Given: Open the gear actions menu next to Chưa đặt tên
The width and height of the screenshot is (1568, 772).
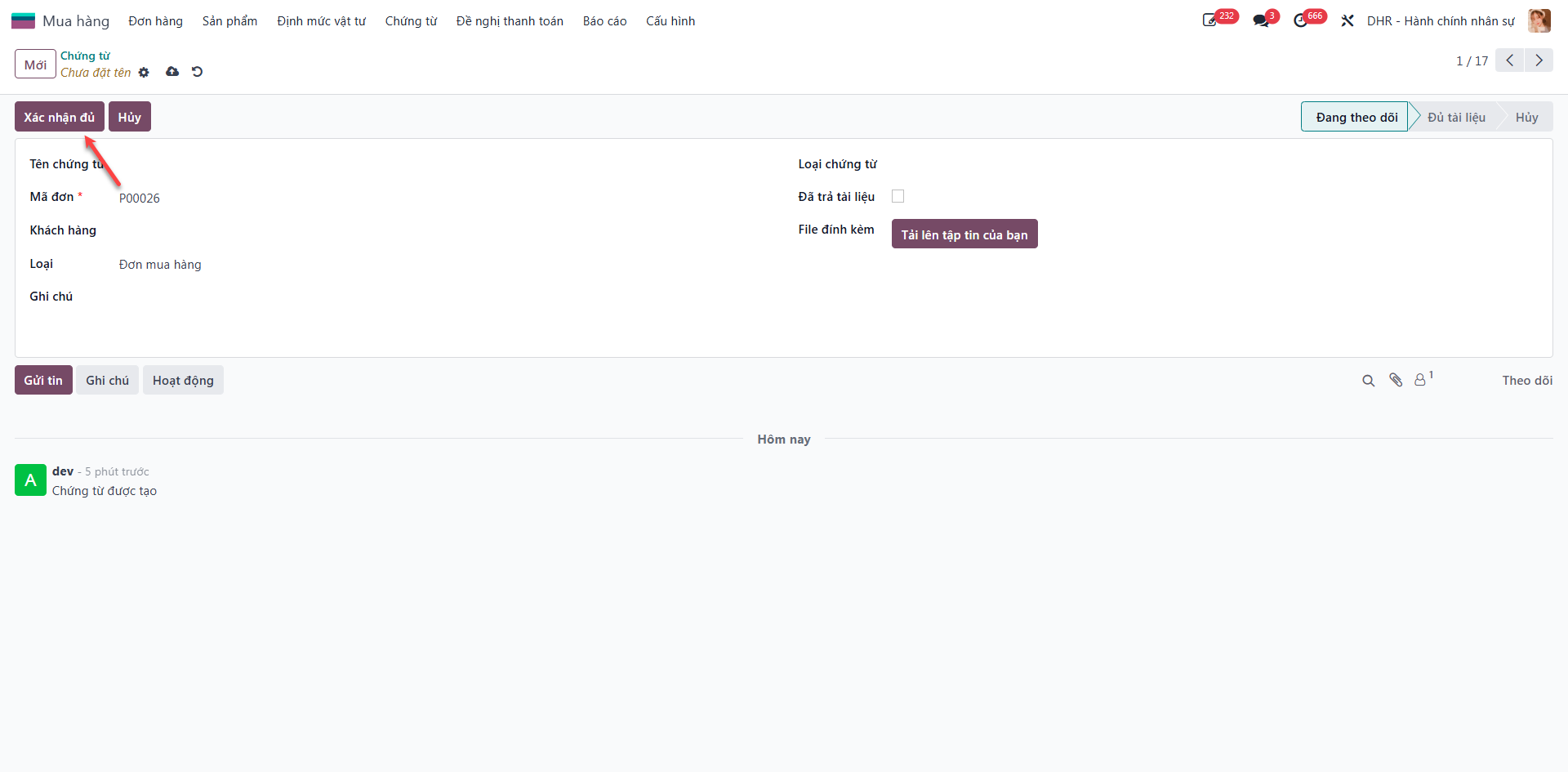Looking at the screenshot, I should click(144, 73).
